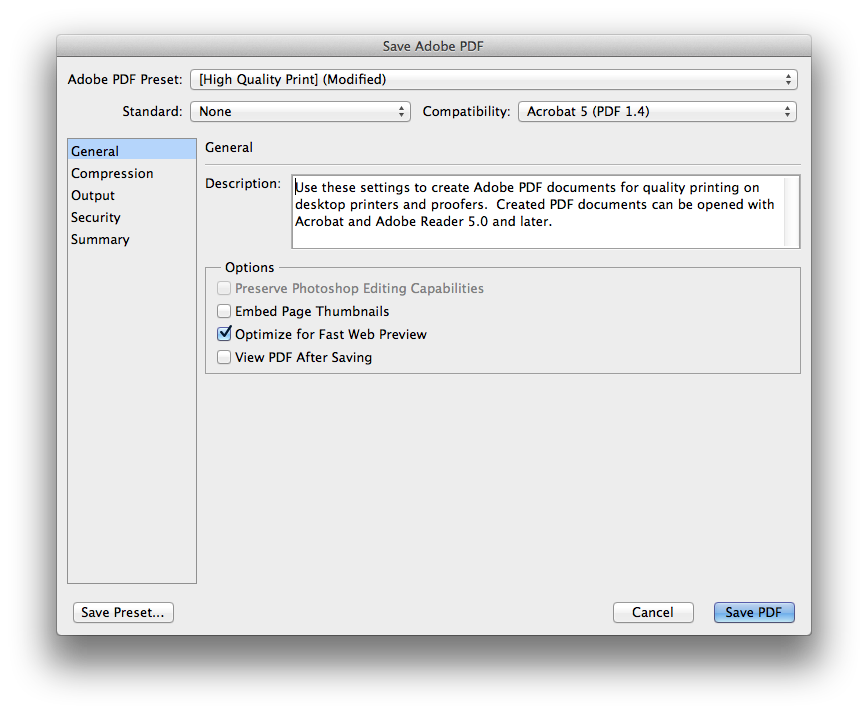
Task: Click the Save Preset... button
Action: pos(123,612)
